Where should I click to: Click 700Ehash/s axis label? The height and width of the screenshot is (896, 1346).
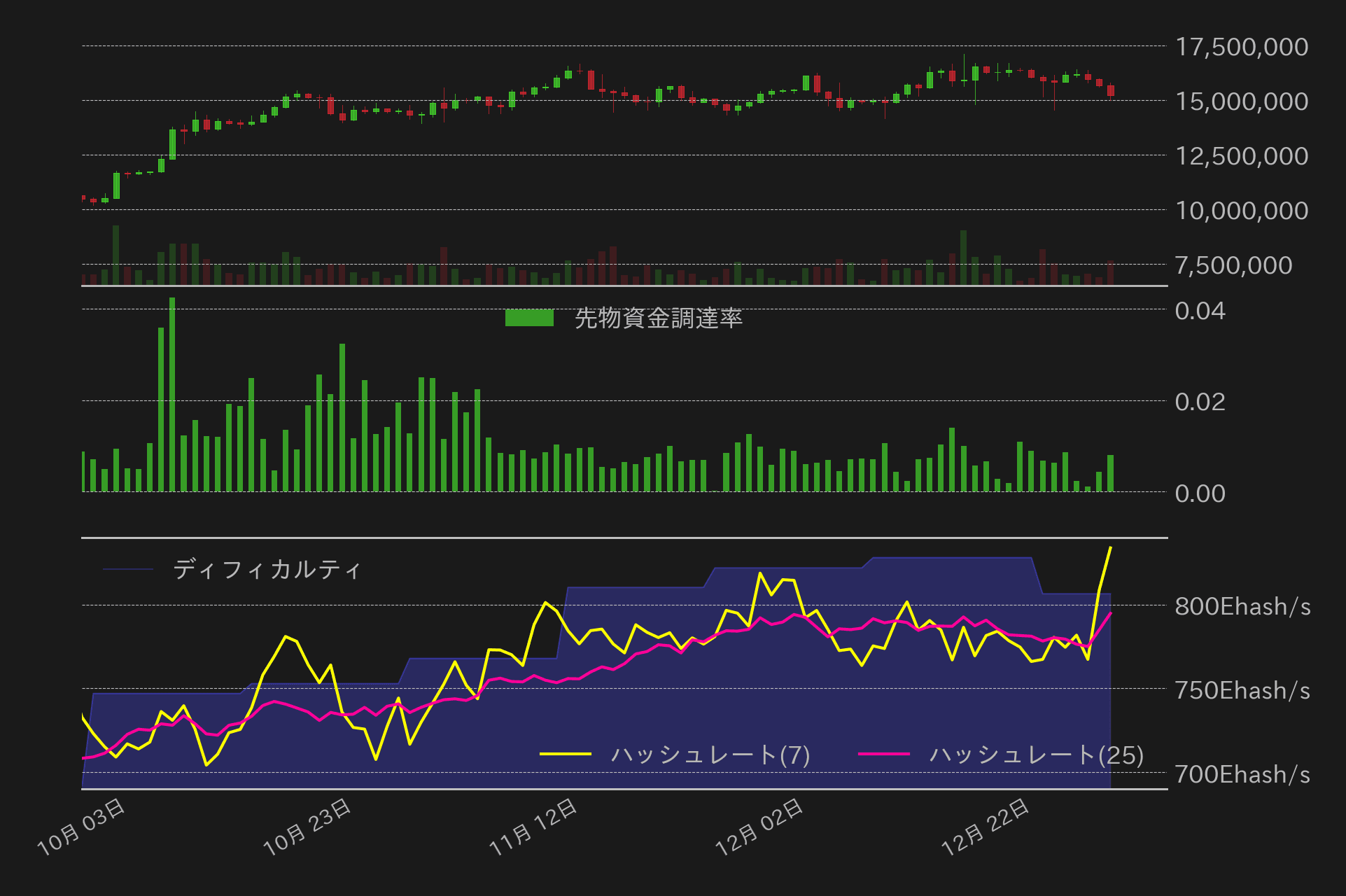pyautogui.click(x=1242, y=774)
